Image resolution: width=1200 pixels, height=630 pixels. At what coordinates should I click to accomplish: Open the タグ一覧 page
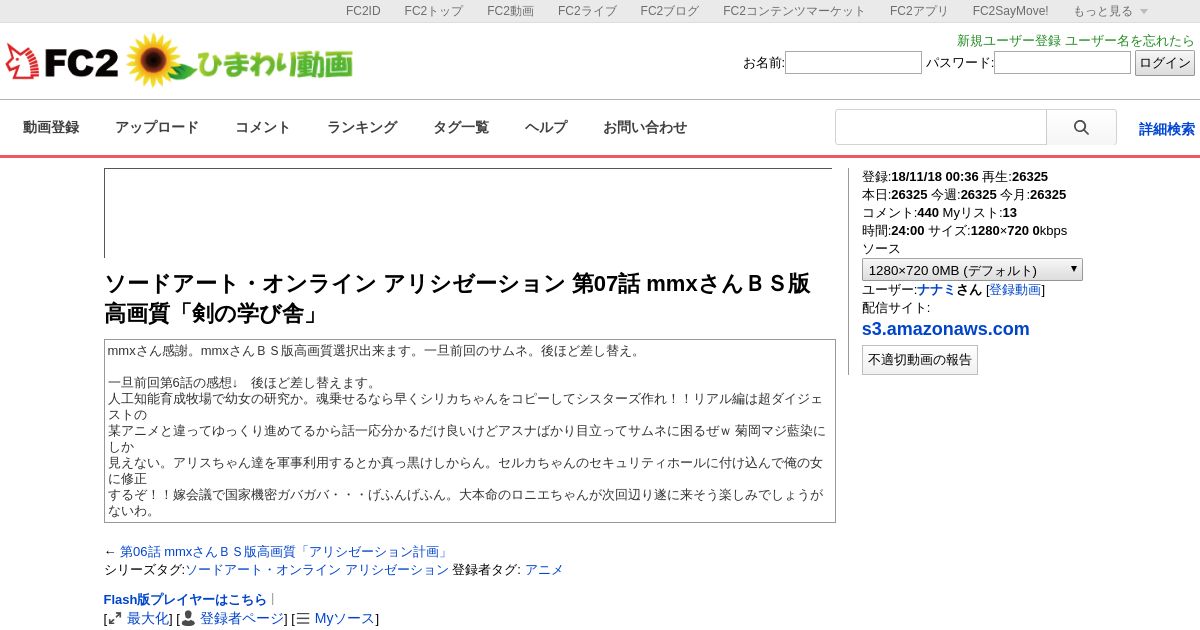point(461,128)
